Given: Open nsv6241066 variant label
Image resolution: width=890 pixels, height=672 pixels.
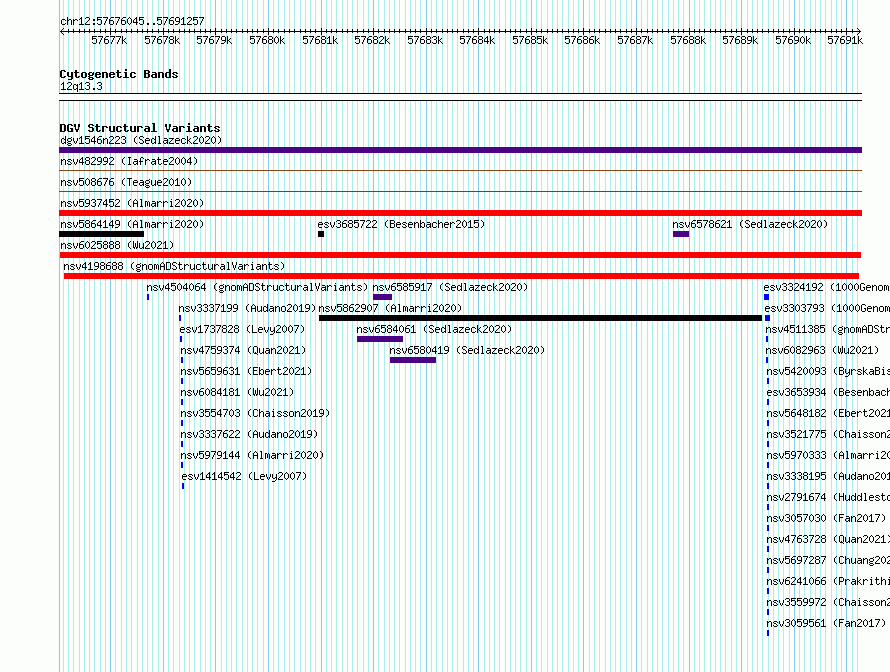Looking at the screenshot, I should coord(828,581).
